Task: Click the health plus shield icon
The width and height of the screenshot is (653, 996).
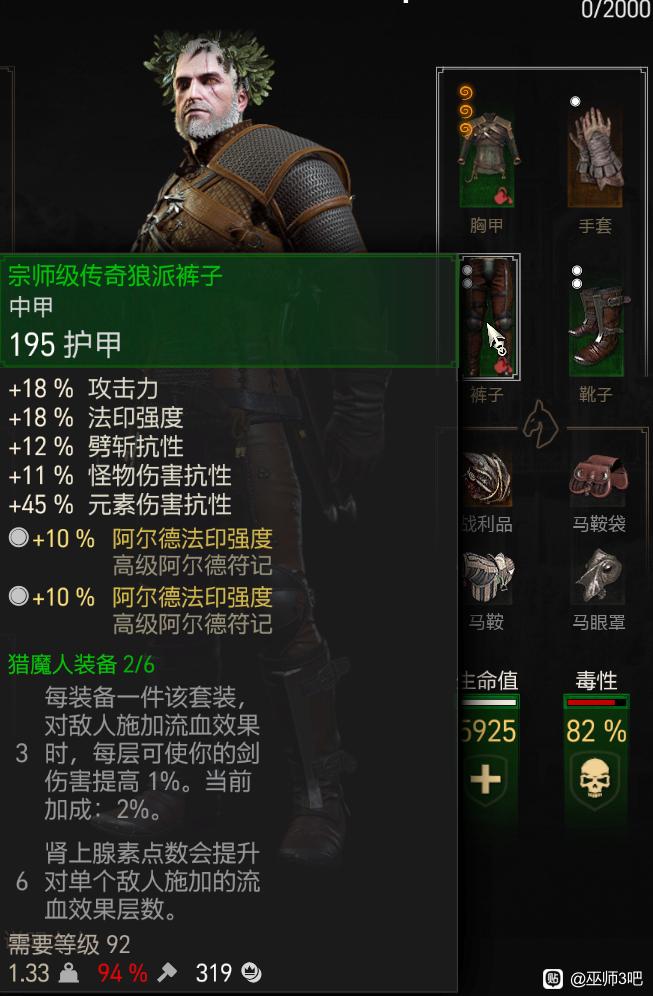Action: pyautogui.click(x=486, y=779)
